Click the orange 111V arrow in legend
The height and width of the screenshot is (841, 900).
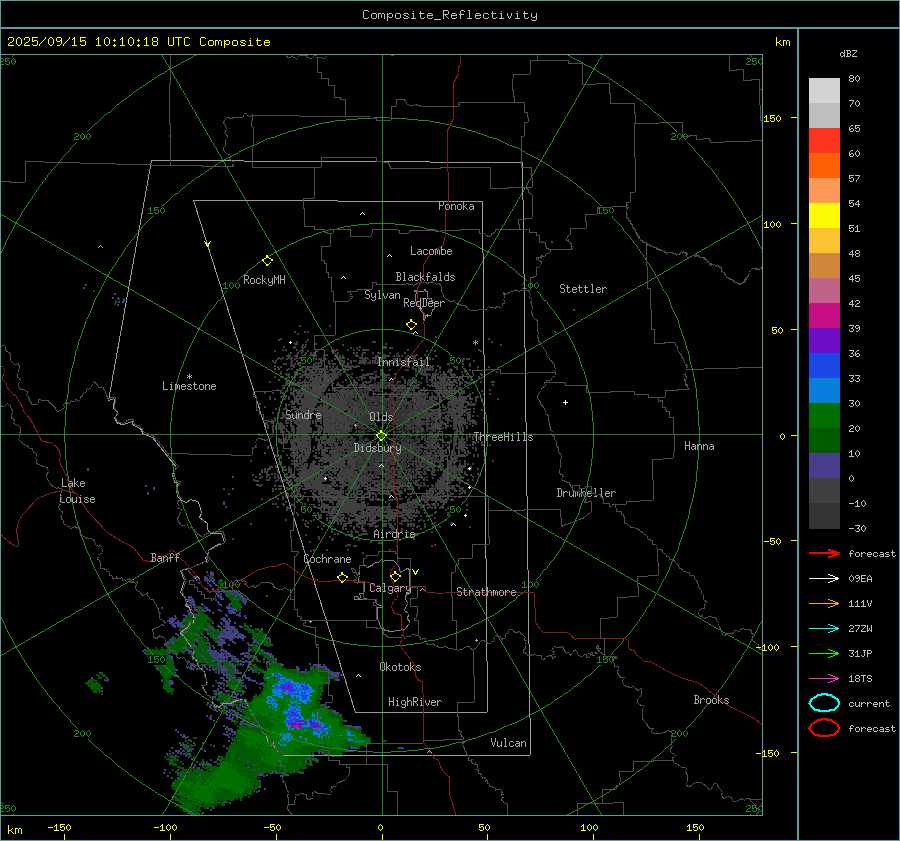(x=824, y=603)
